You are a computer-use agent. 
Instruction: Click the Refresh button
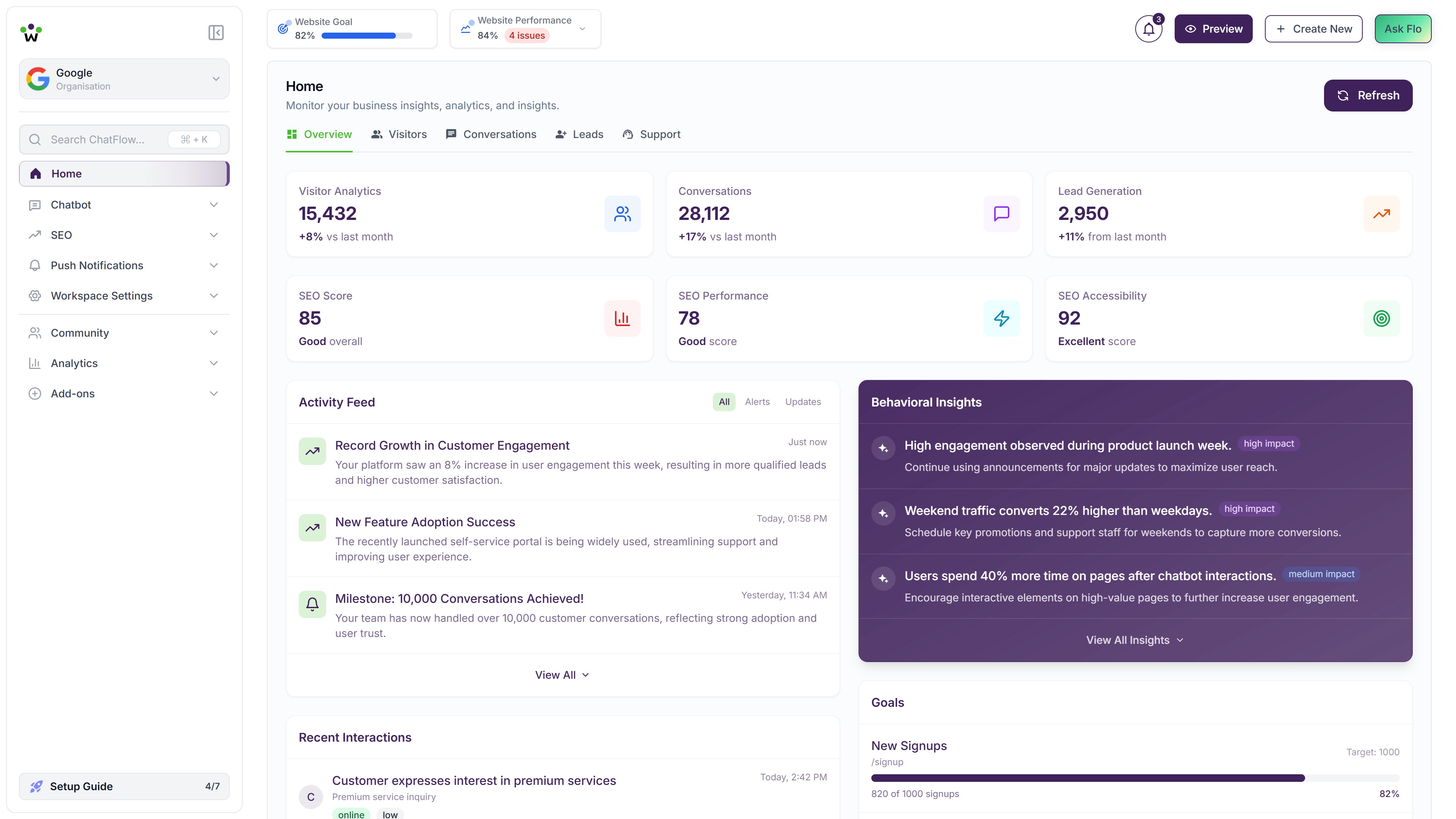(x=1368, y=95)
